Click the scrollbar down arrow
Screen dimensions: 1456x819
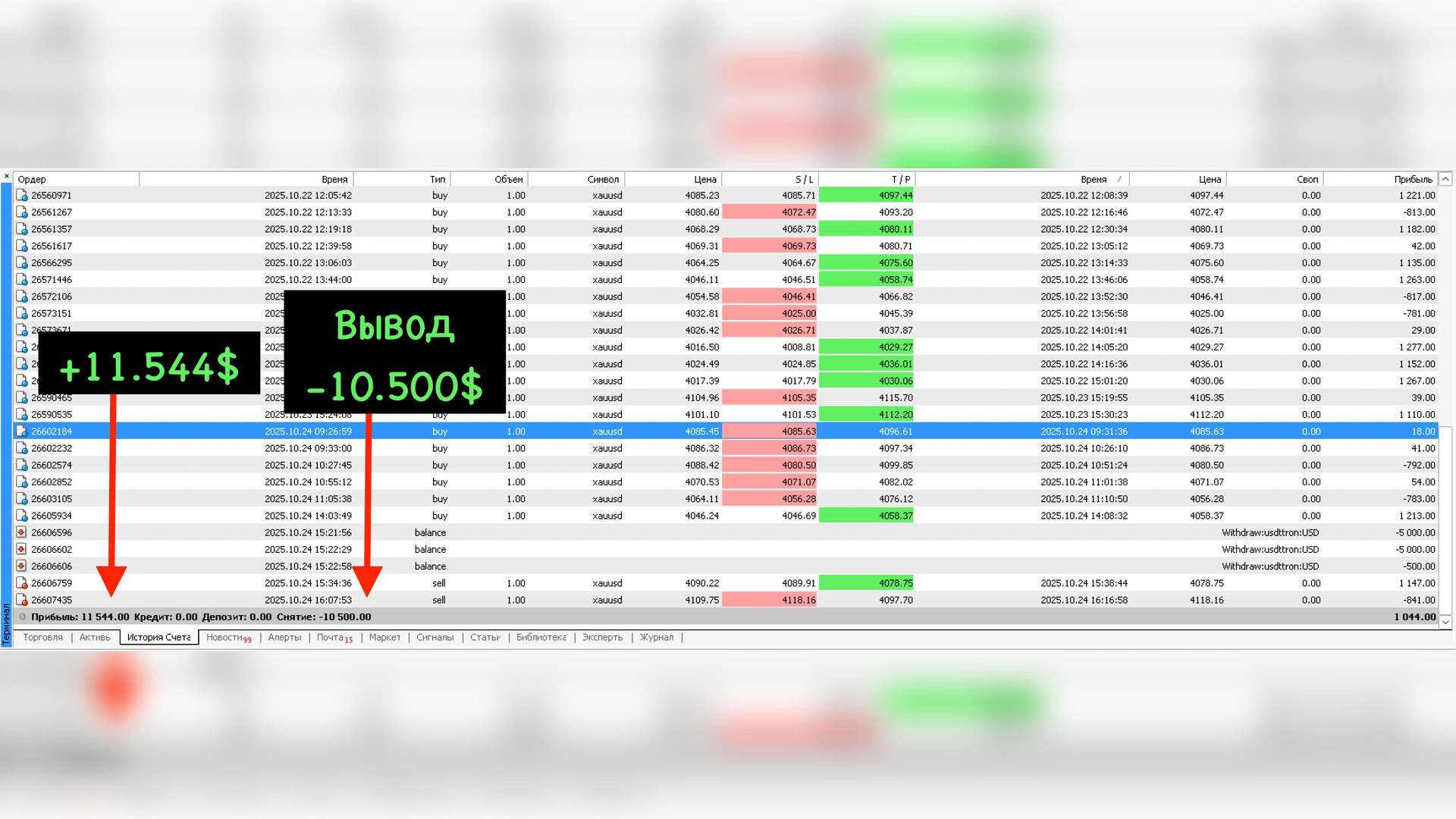[1445, 622]
